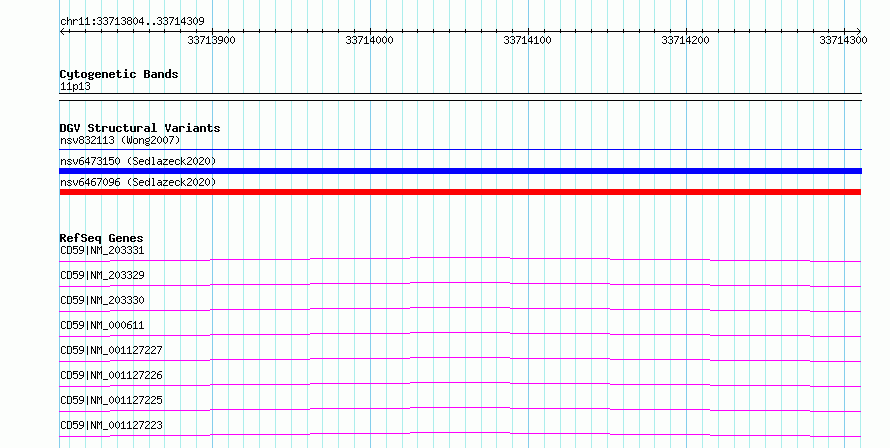Click ruler position 33714300
Screen dimensions: 890x448
843,40
